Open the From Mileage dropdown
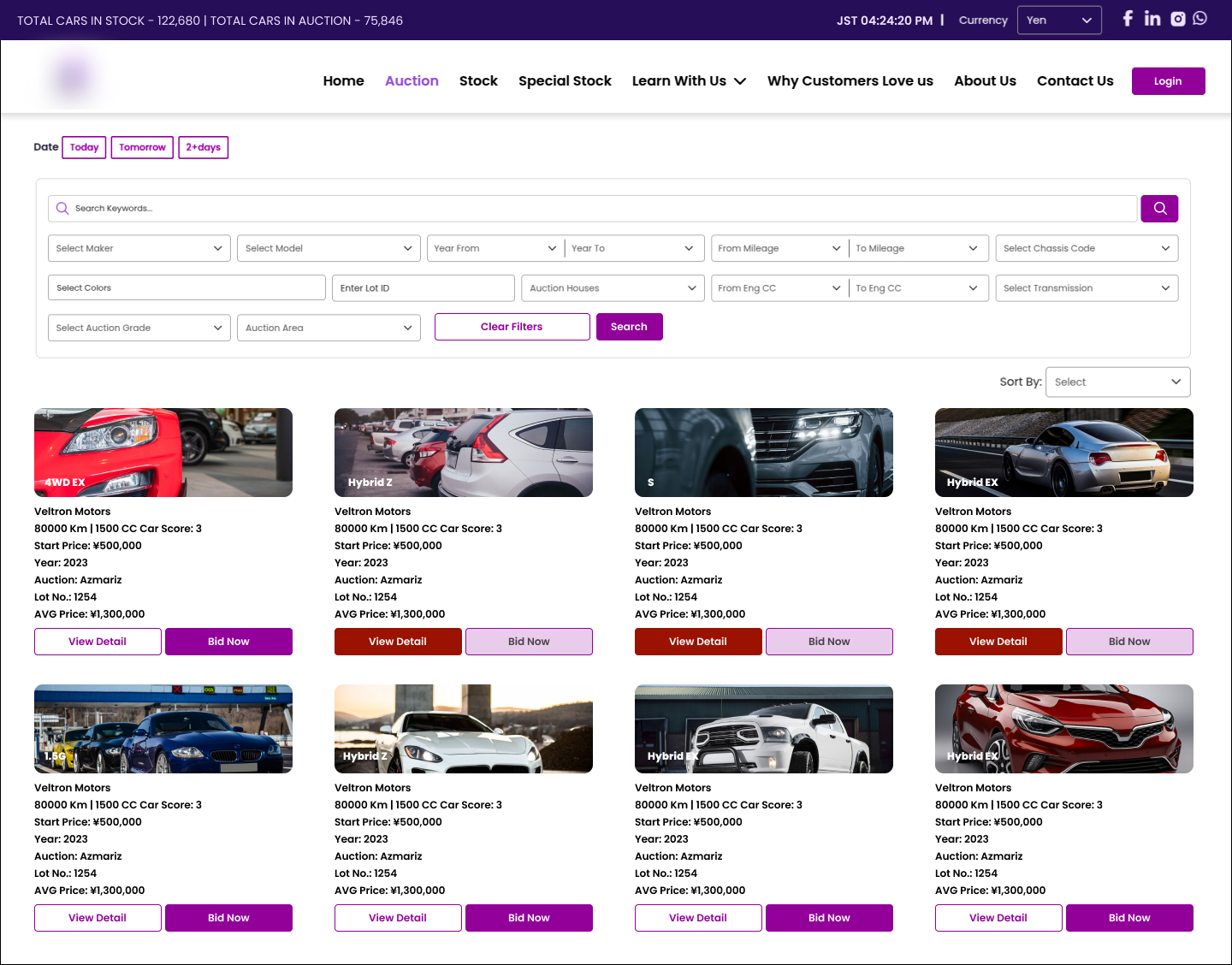The width and height of the screenshot is (1232, 965). [779, 248]
